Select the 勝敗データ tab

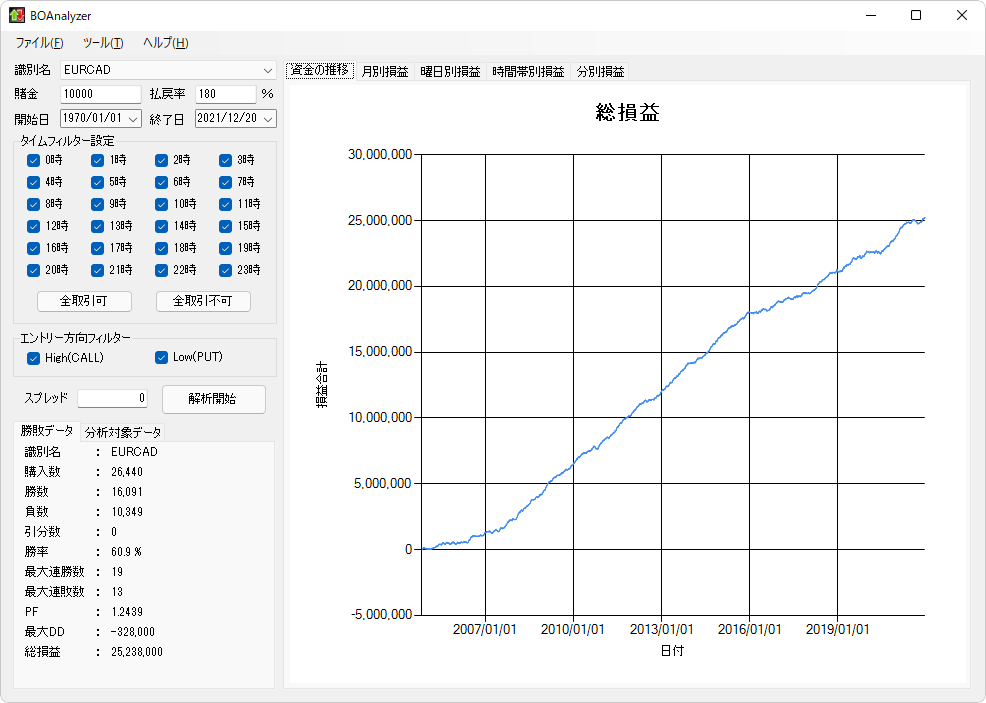point(47,431)
